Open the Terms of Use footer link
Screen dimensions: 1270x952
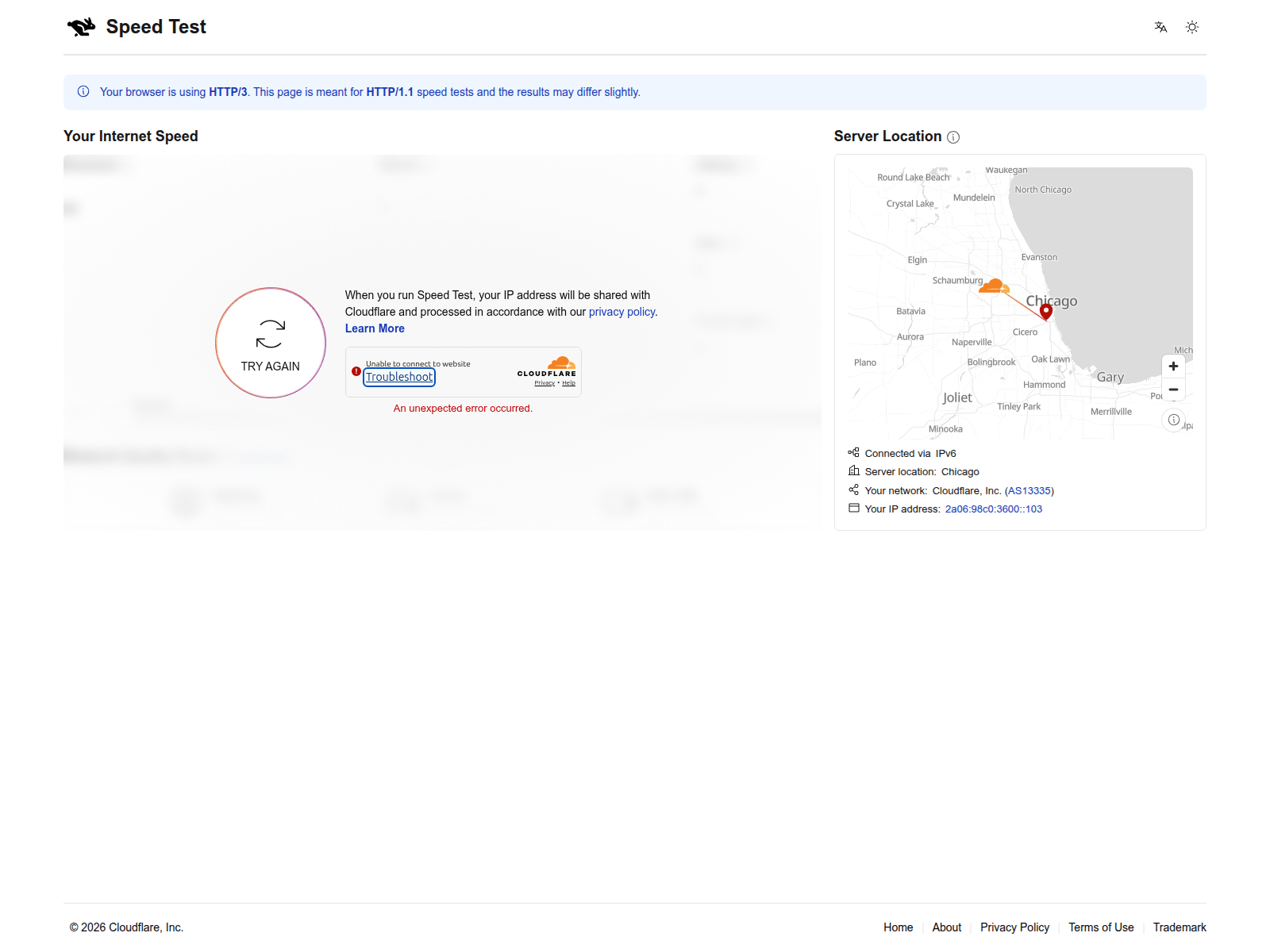point(1101,927)
